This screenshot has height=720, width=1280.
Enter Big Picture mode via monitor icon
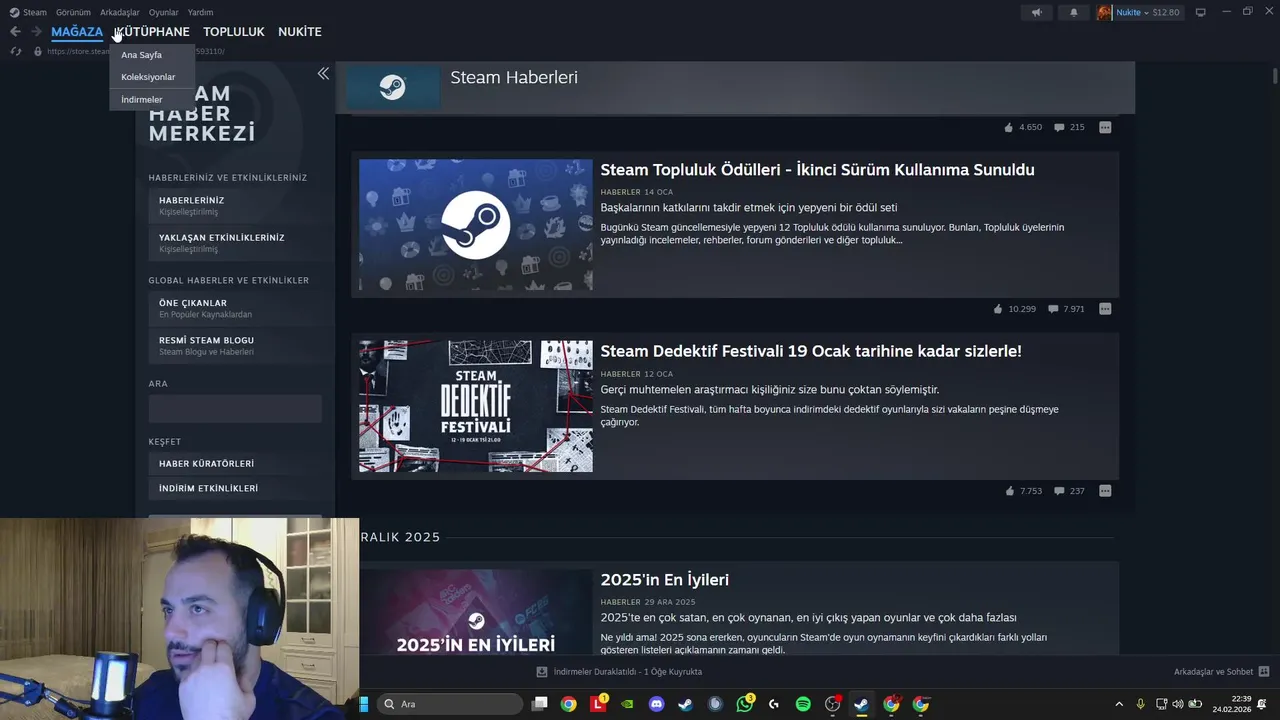pos(1201,12)
